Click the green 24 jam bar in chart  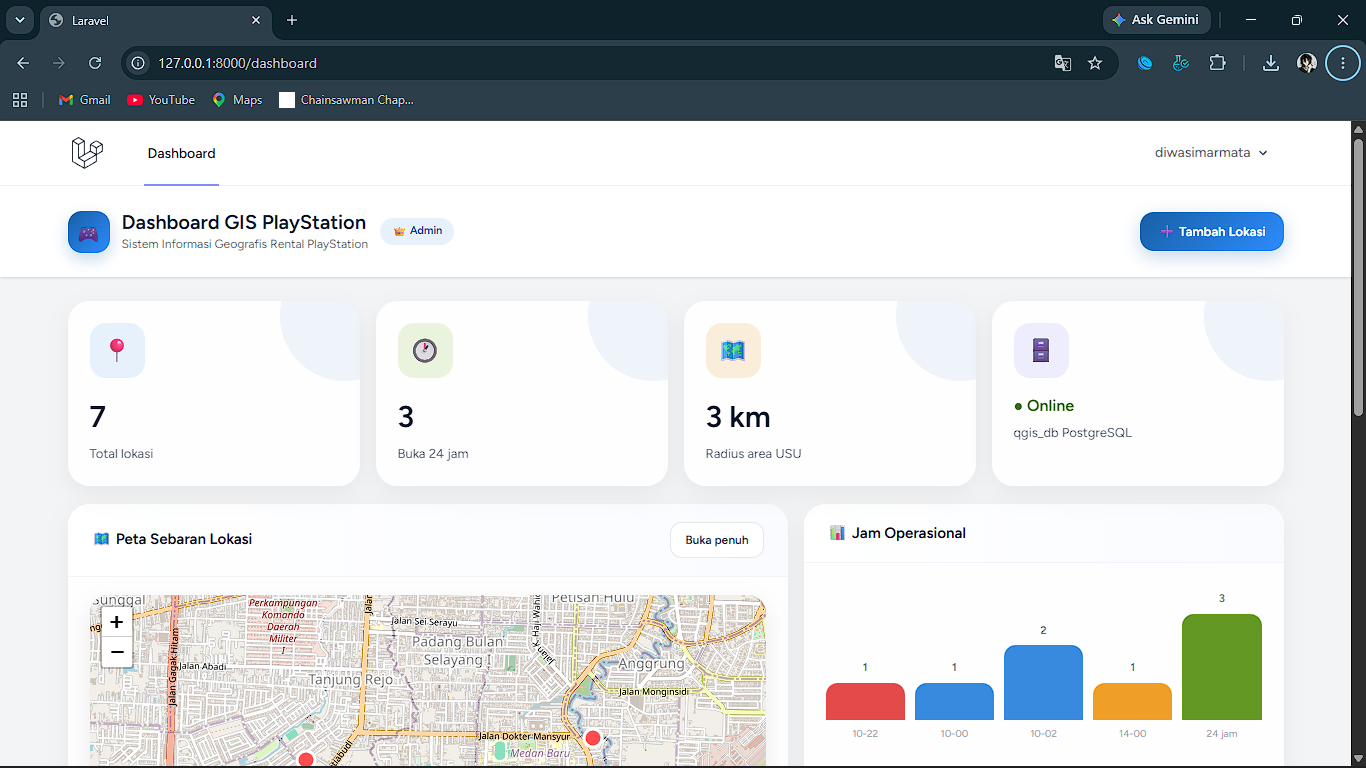coord(1221,667)
